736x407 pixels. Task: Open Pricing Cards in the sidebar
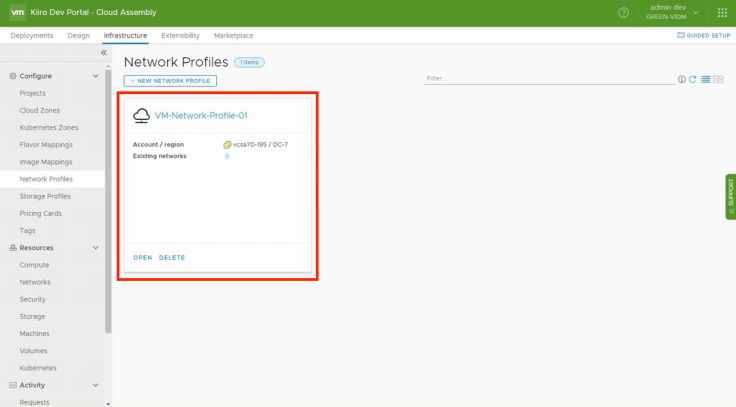point(41,214)
